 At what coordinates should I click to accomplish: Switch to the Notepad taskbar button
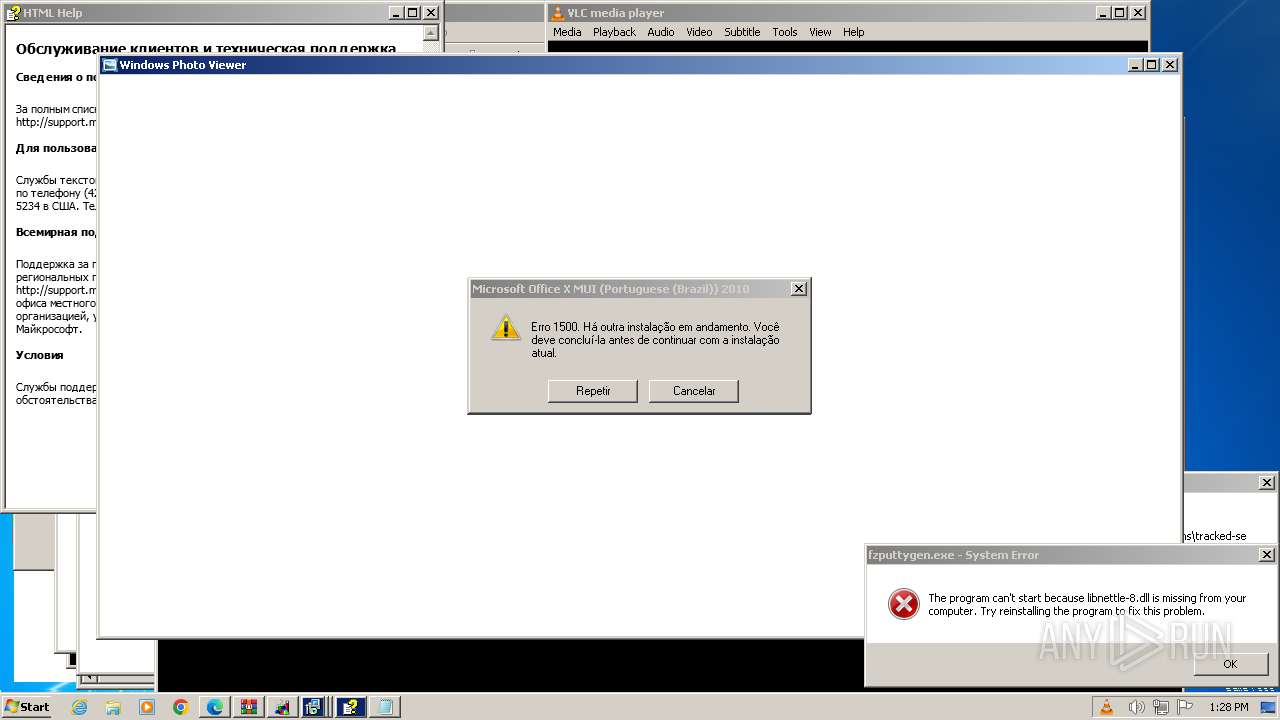385,707
